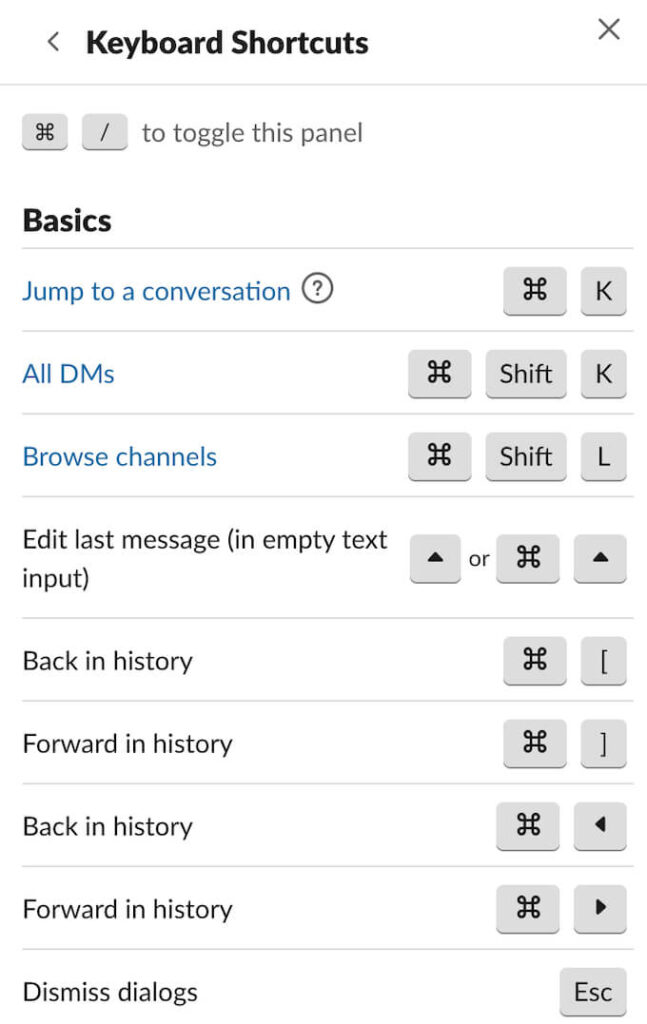Screen dimensions: 647x1024
Task: Click the slash key in toggle panel hint
Action: coord(105,133)
